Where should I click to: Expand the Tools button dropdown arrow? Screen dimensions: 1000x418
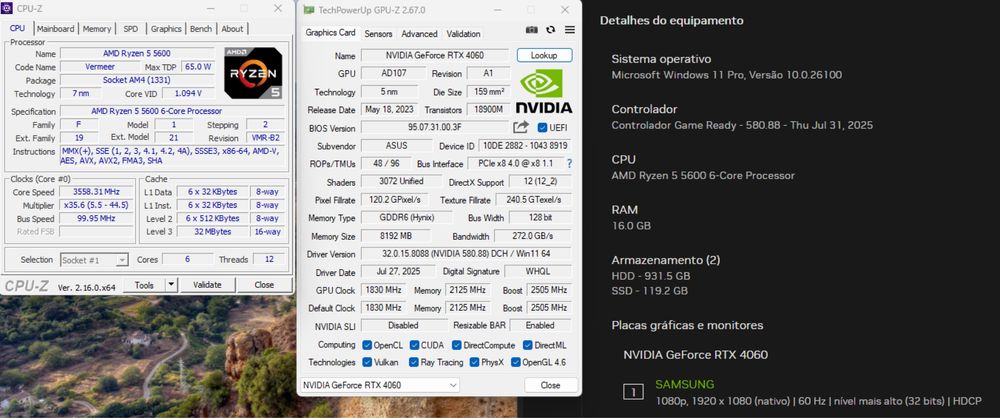pos(171,285)
